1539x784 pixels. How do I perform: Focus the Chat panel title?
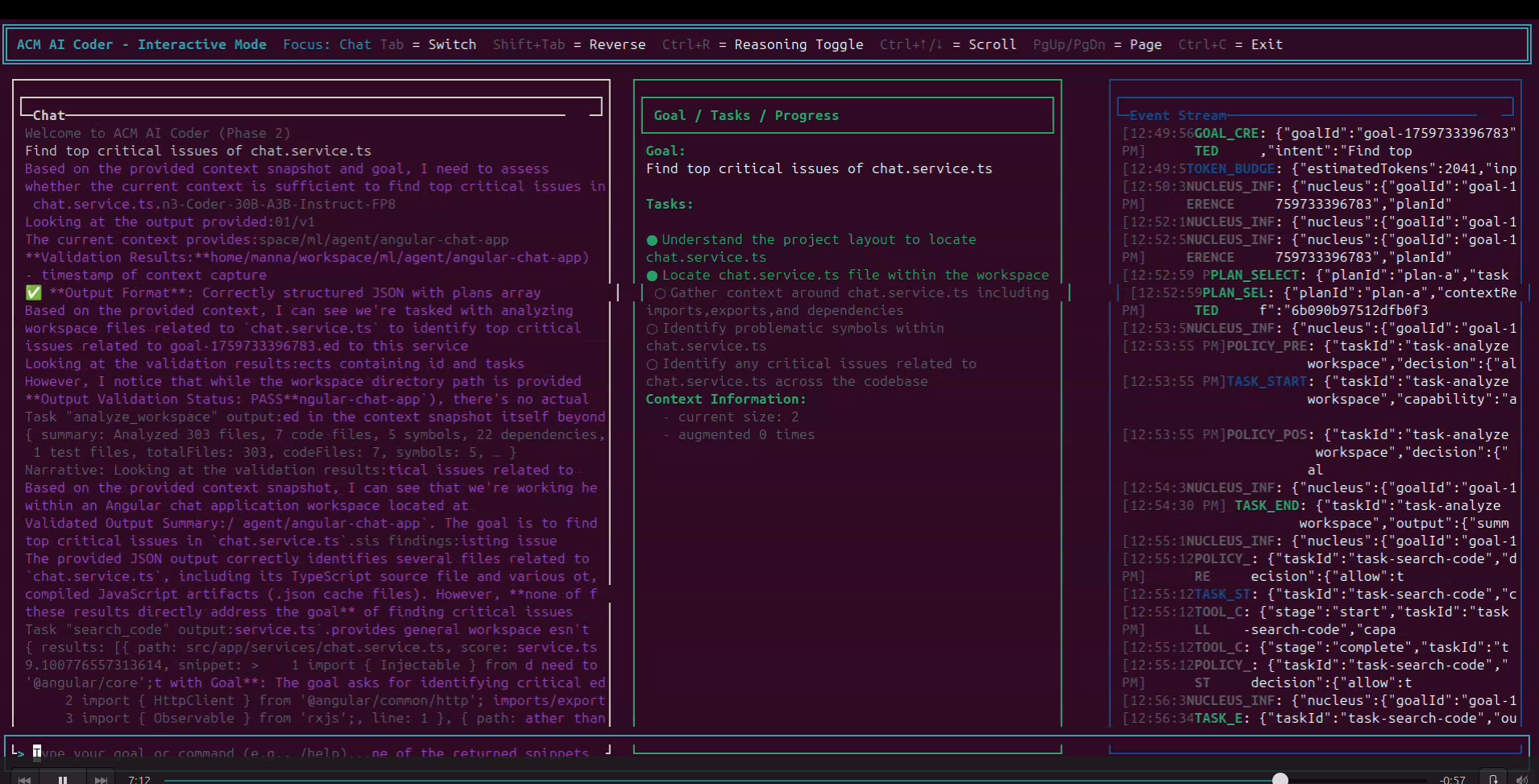pyautogui.click(x=48, y=115)
